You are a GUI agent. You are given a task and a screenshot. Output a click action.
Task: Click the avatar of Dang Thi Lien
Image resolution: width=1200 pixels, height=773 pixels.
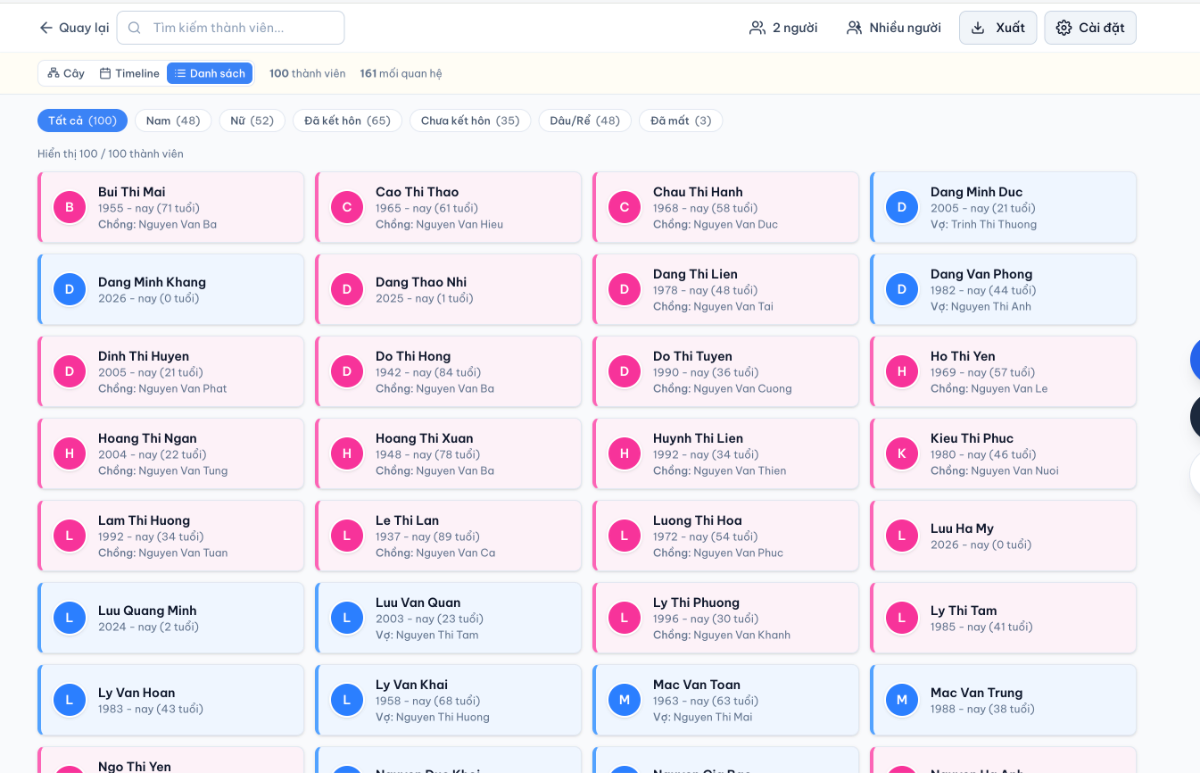point(624,289)
